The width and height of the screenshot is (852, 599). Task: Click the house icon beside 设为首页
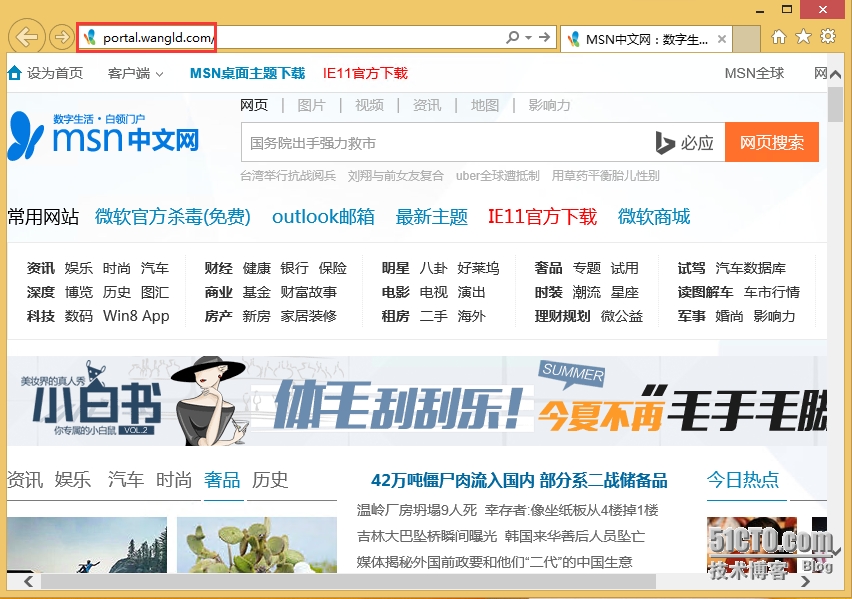pyautogui.click(x=15, y=73)
